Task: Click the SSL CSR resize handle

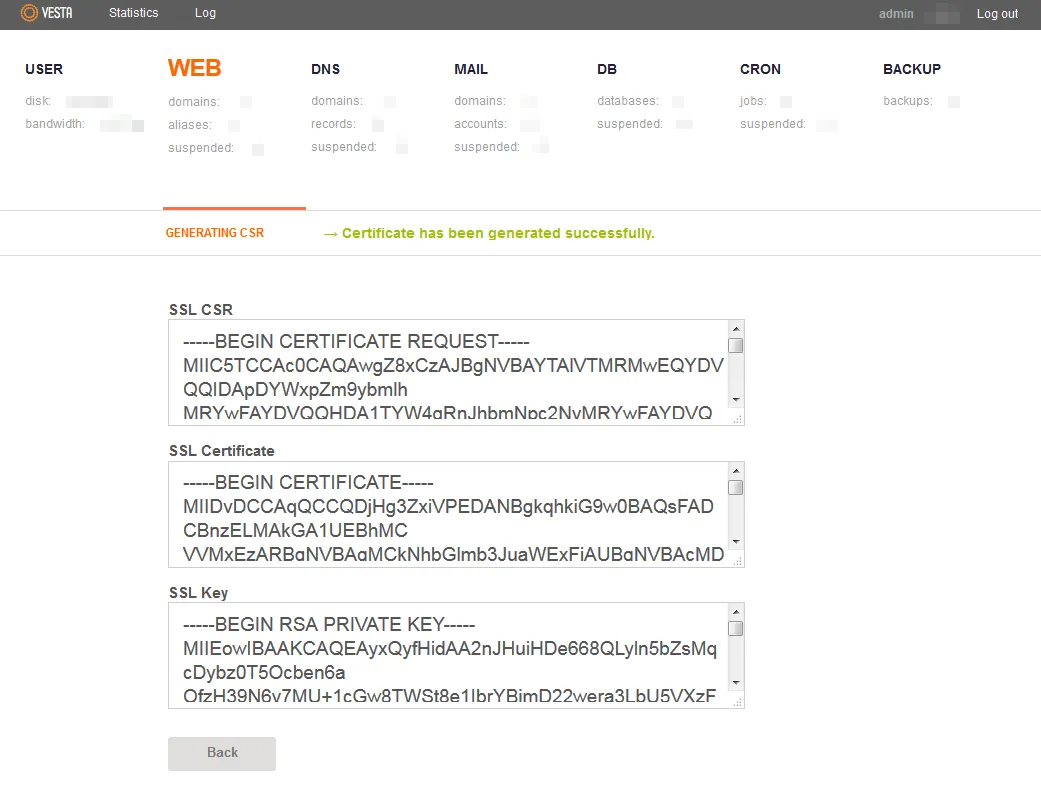Action: point(737,419)
